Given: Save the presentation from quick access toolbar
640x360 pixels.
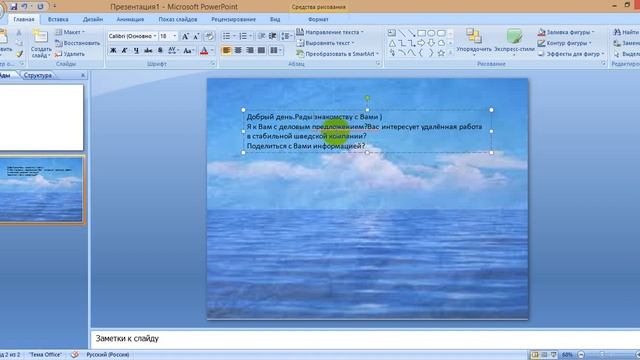Looking at the screenshot, I should [x=13, y=7].
